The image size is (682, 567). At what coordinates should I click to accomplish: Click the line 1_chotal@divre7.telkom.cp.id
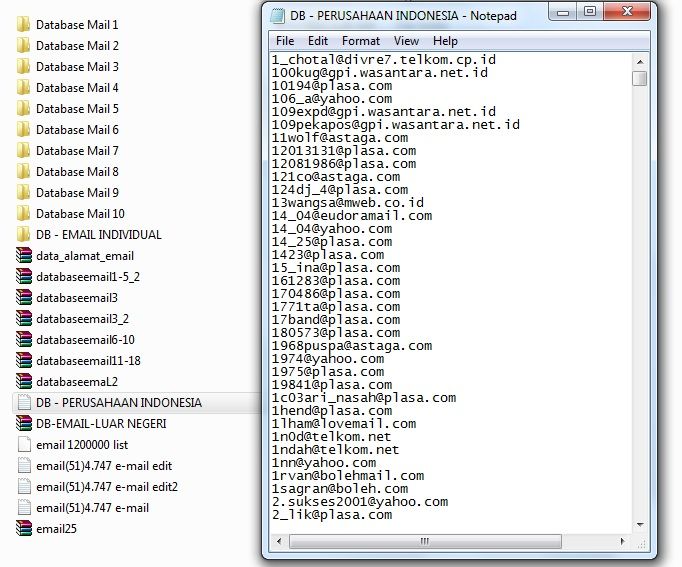pyautogui.click(x=384, y=60)
